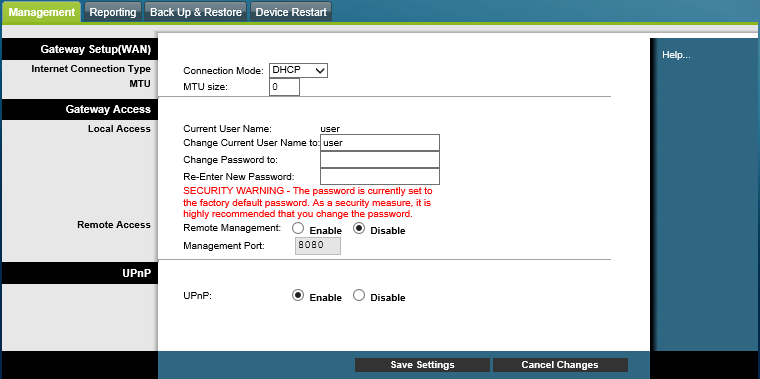Enable Remote Management radio button
Screen dimensions: 760x379
click(298, 228)
